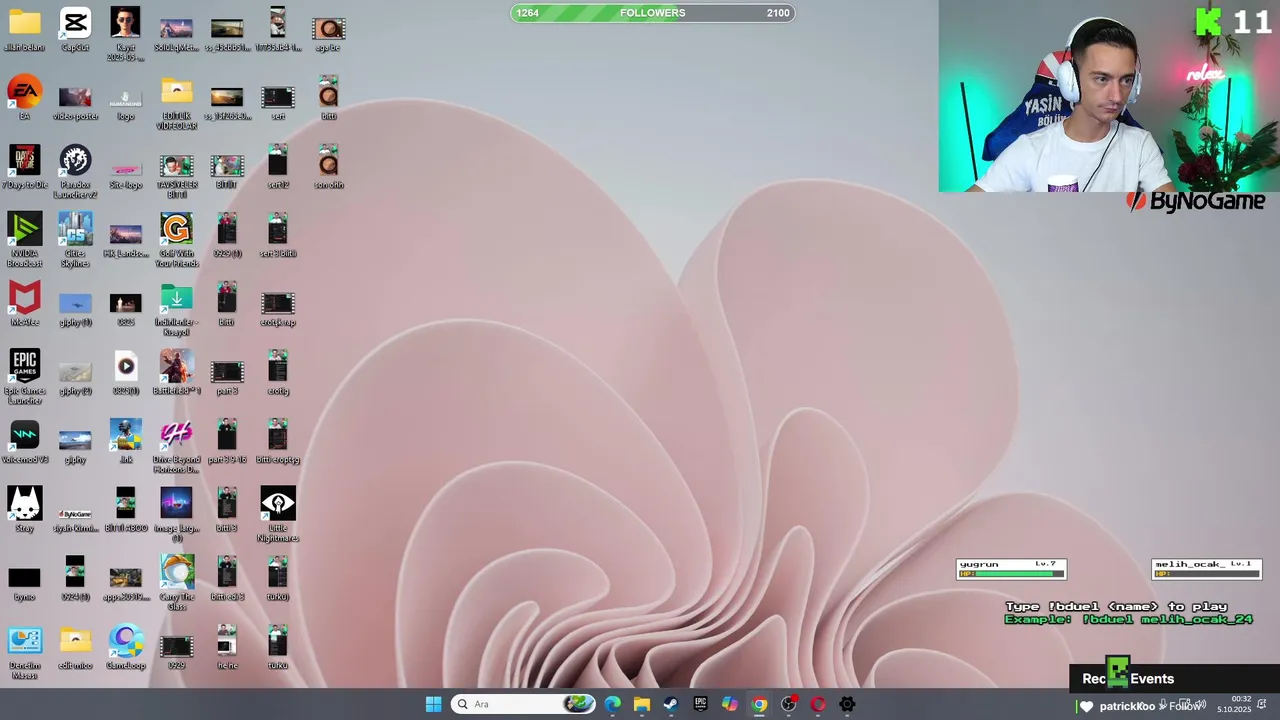Open taskbar clock and date

1234,704
